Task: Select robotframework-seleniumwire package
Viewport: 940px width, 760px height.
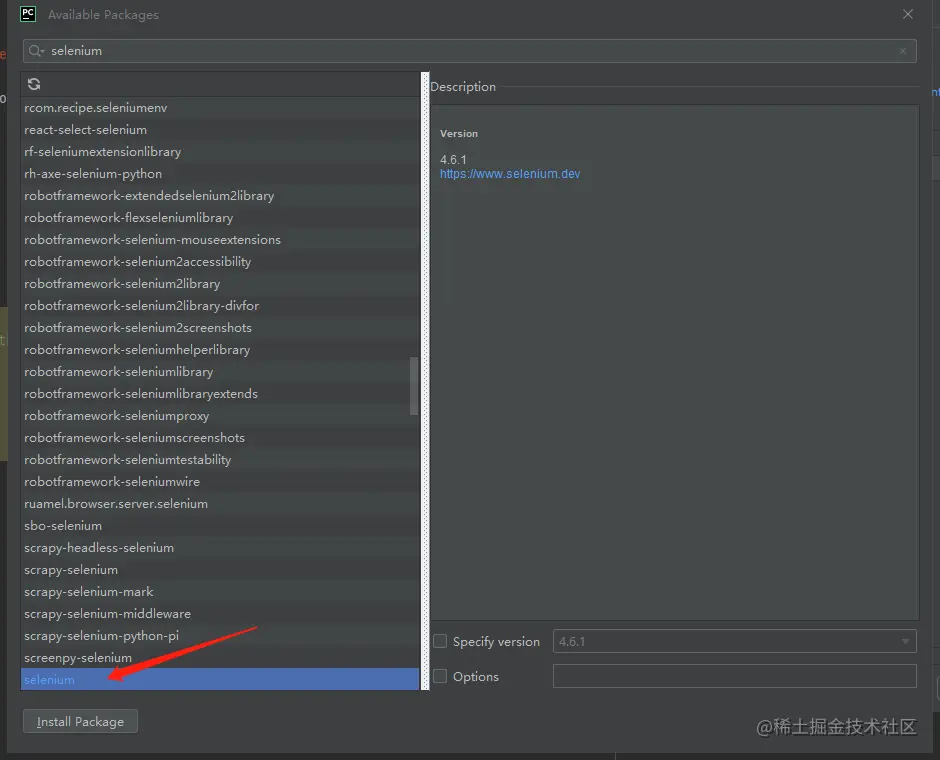Action: (x=220, y=482)
